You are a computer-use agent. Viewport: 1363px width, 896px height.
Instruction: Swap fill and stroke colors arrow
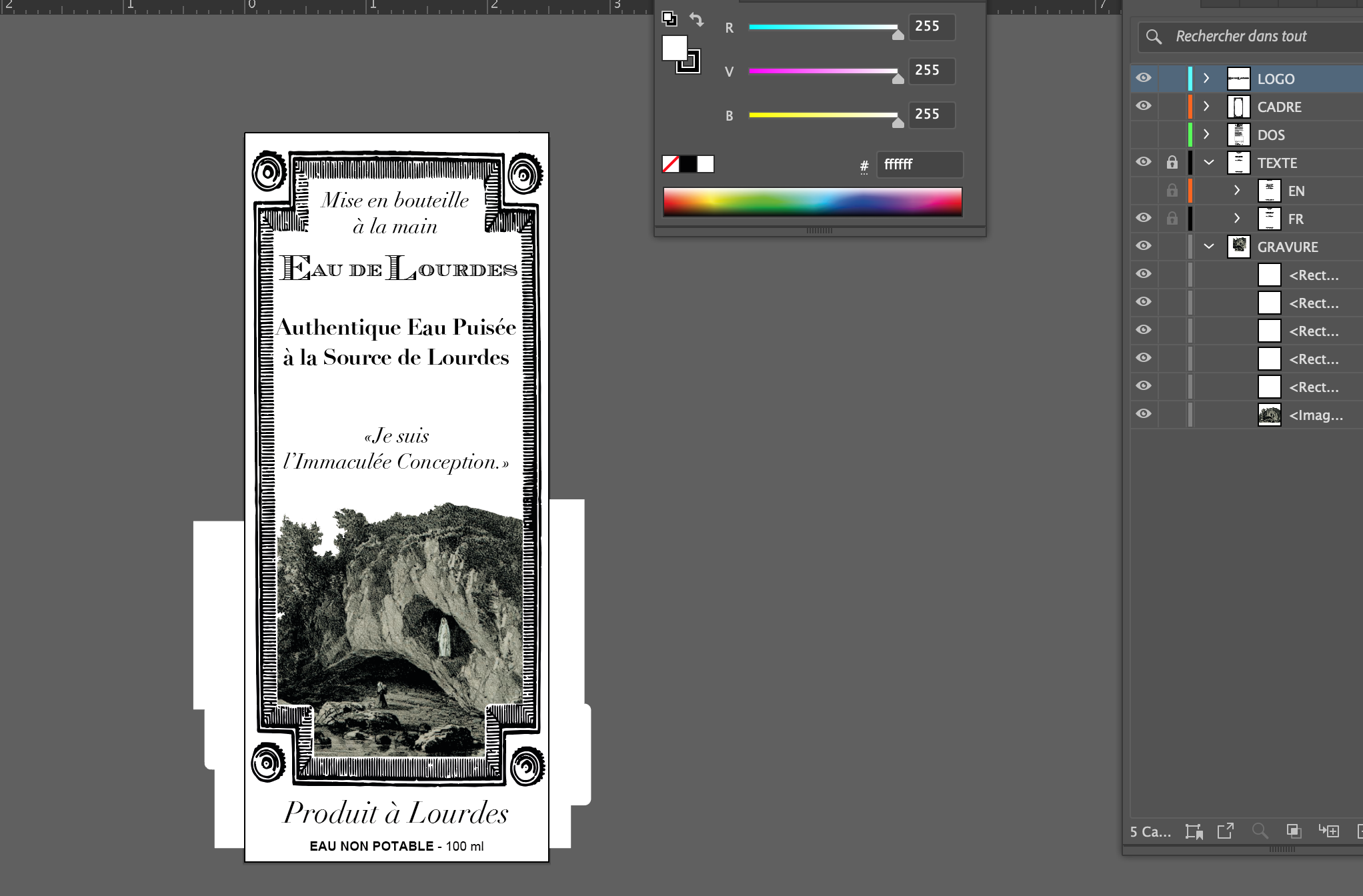point(696,19)
